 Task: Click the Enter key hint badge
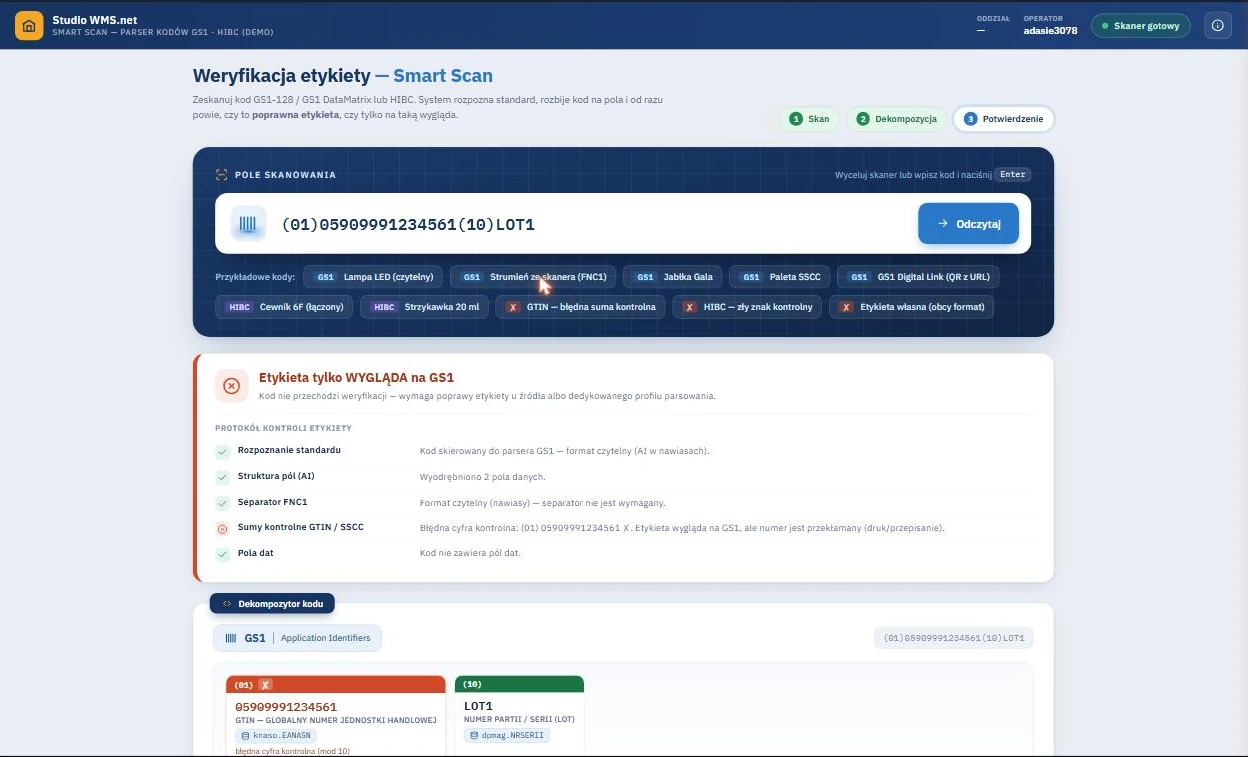[x=1013, y=174]
